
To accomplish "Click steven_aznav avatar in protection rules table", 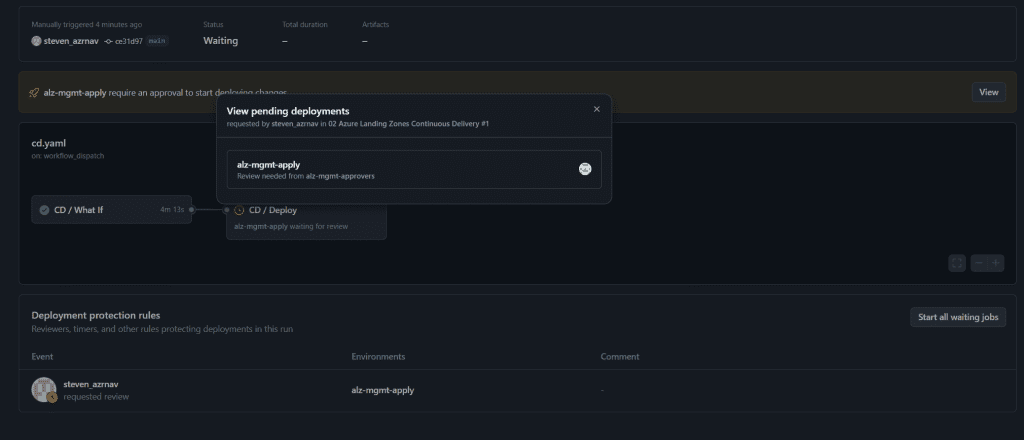I will pyautogui.click(x=43, y=390).
